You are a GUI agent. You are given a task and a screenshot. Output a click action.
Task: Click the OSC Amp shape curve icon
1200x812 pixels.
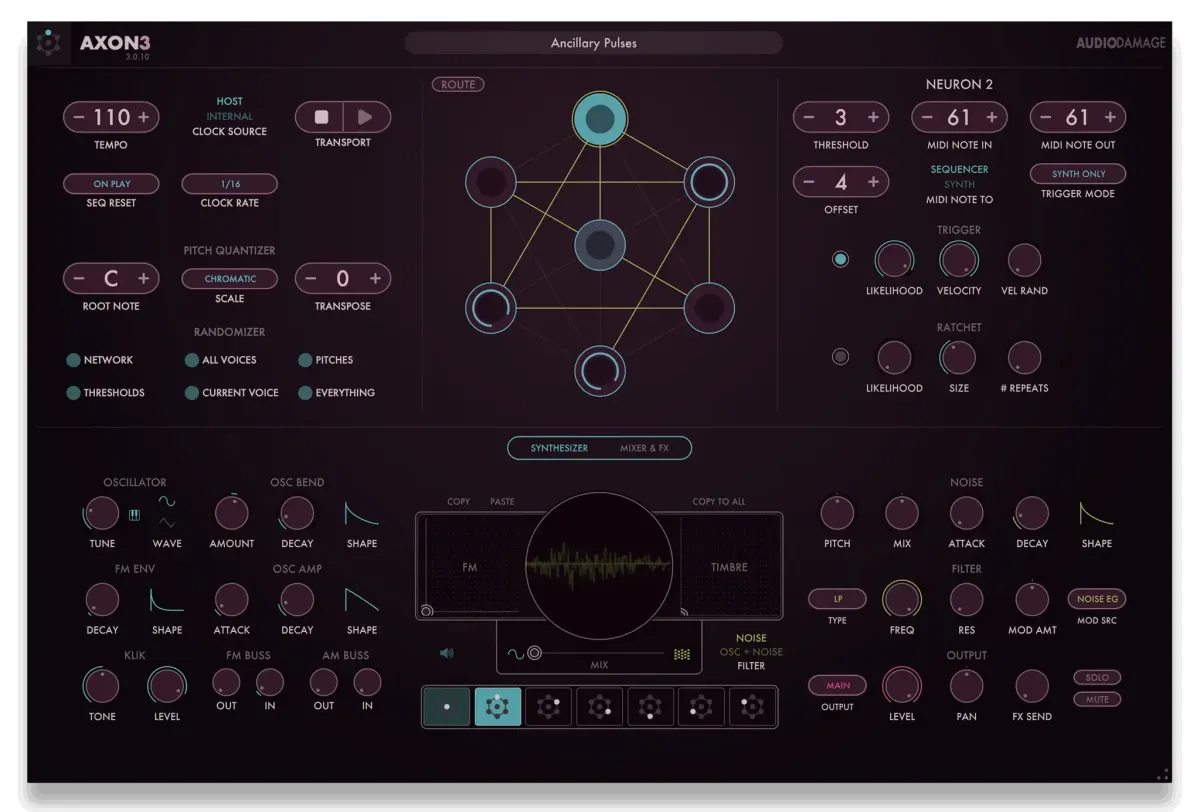(x=361, y=600)
